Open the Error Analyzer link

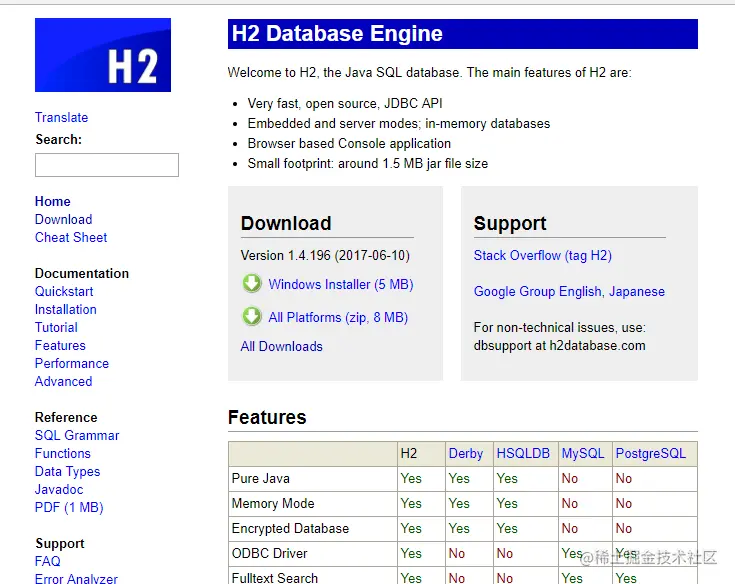click(x=76, y=578)
